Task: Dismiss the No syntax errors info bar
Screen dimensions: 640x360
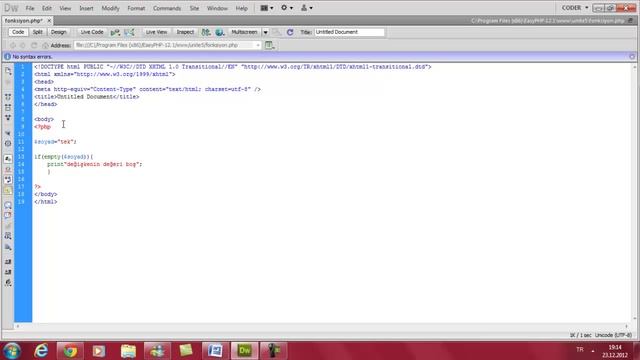Action: (x=632, y=57)
